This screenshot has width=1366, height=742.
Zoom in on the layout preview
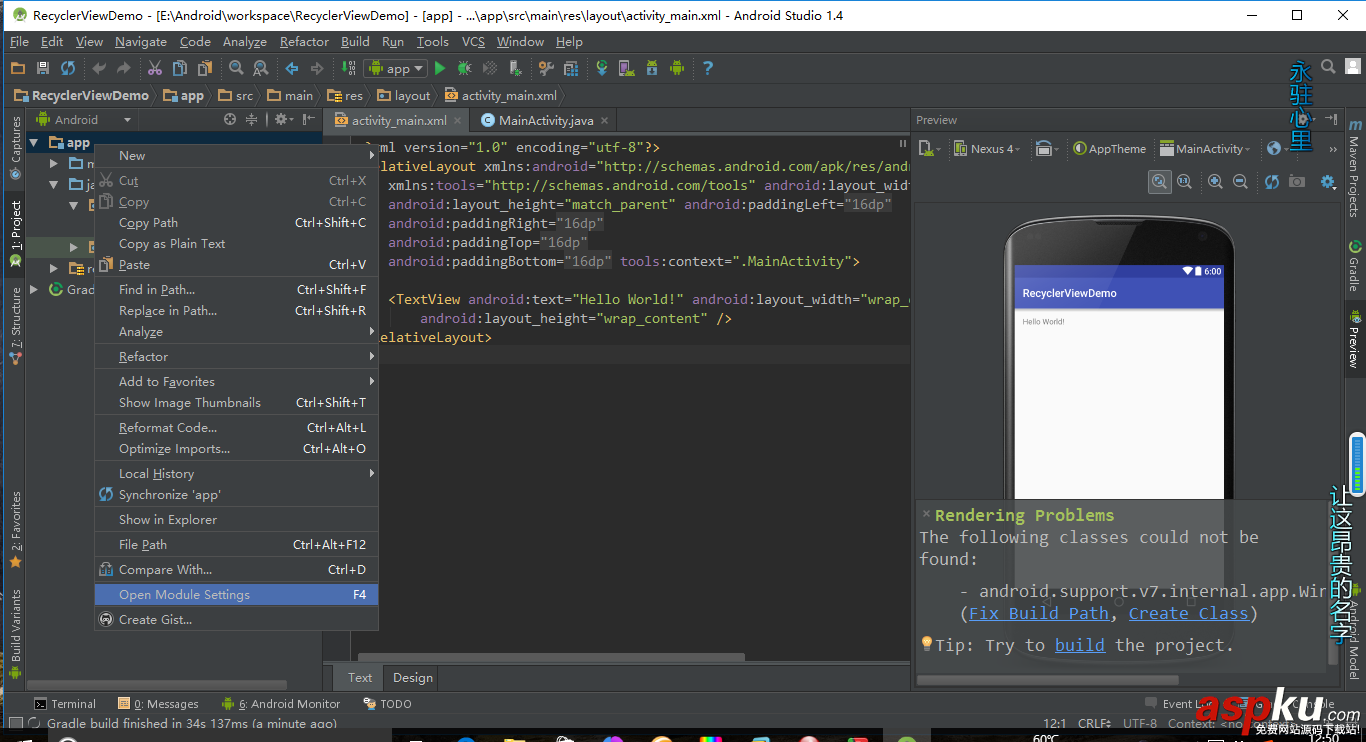[x=1215, y=182]
